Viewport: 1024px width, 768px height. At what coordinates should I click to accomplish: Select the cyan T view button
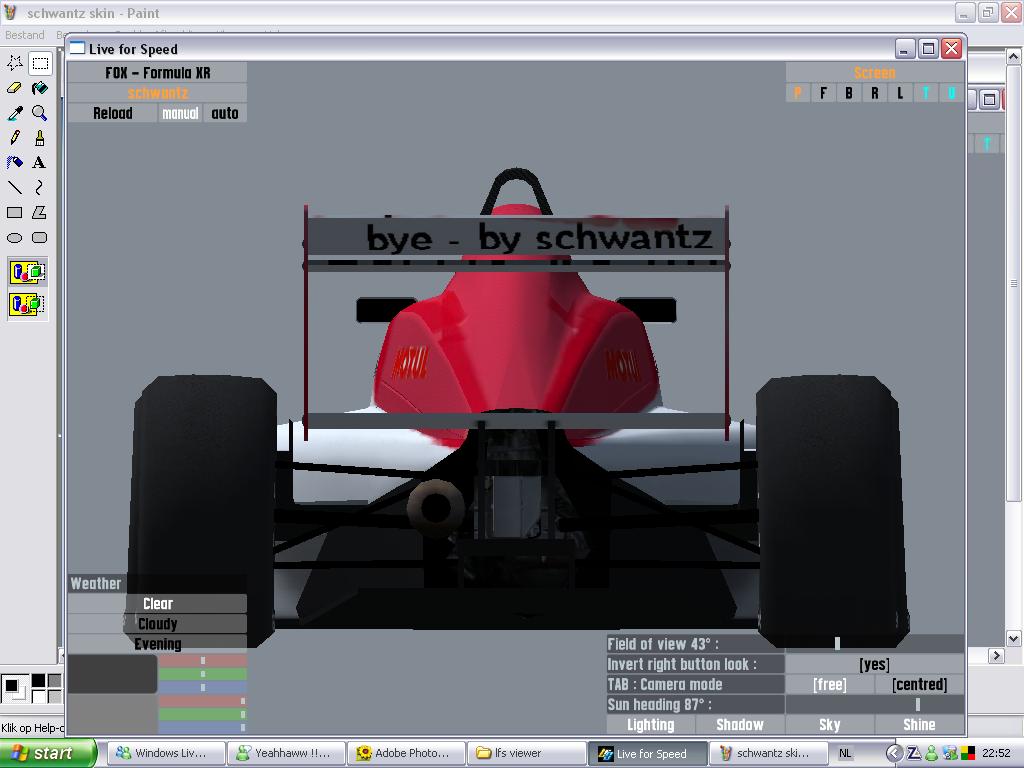tap(925, 93)
